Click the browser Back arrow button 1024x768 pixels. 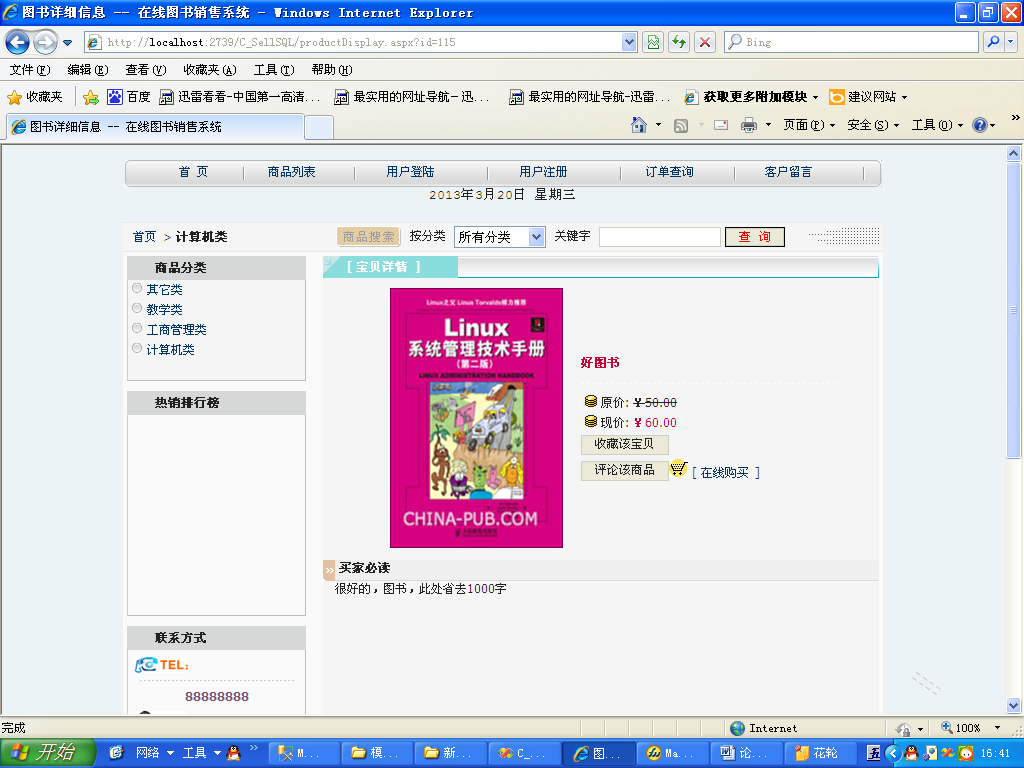[x=18, y=42]
